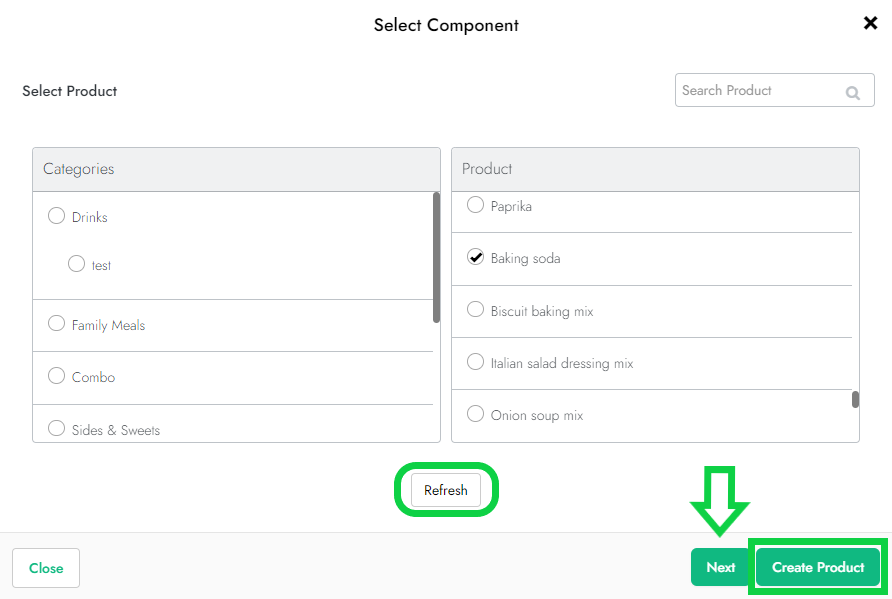The image size is (892, 599).
Task: Click the Create Product button
Action: [x=818, y=567]
